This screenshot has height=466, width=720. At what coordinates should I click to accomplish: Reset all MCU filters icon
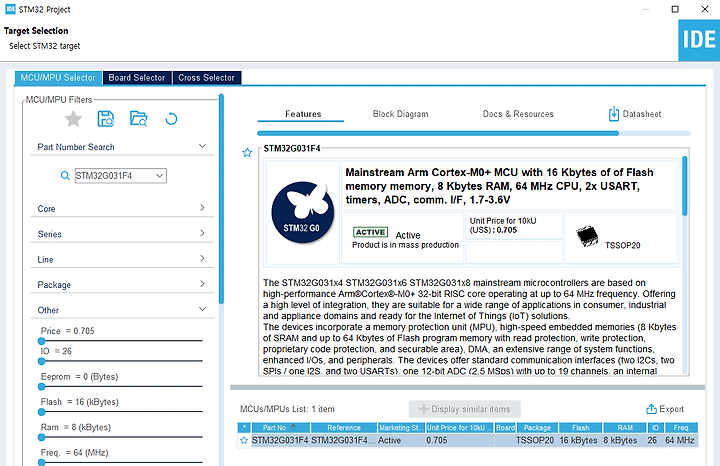(171, 119)
